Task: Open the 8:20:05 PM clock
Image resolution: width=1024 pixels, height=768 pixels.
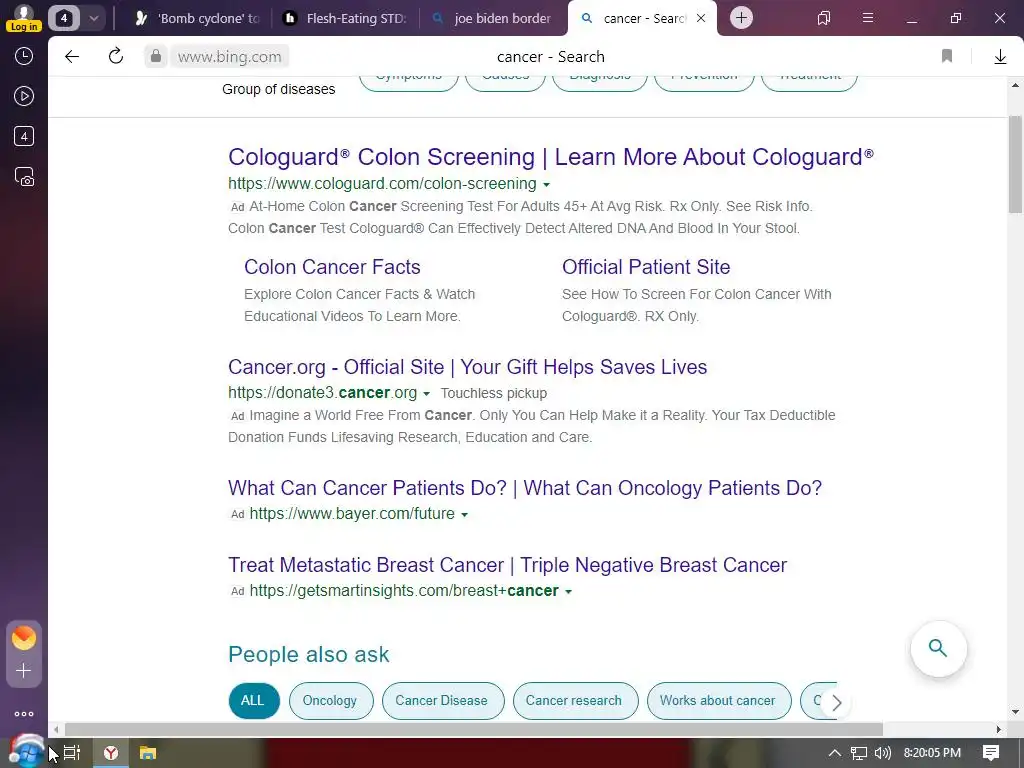Action: tap(932, 753)
